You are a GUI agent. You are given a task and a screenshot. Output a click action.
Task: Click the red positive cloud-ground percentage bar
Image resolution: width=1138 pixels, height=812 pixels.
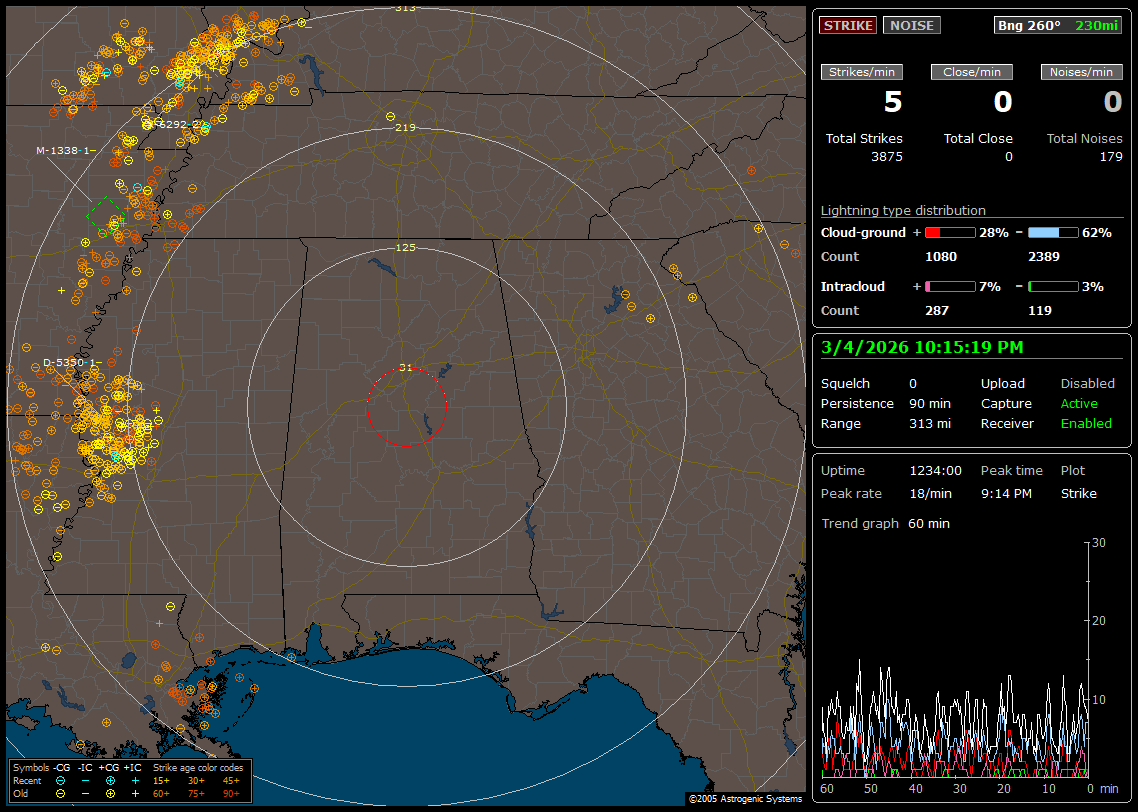tap(949, 233)
